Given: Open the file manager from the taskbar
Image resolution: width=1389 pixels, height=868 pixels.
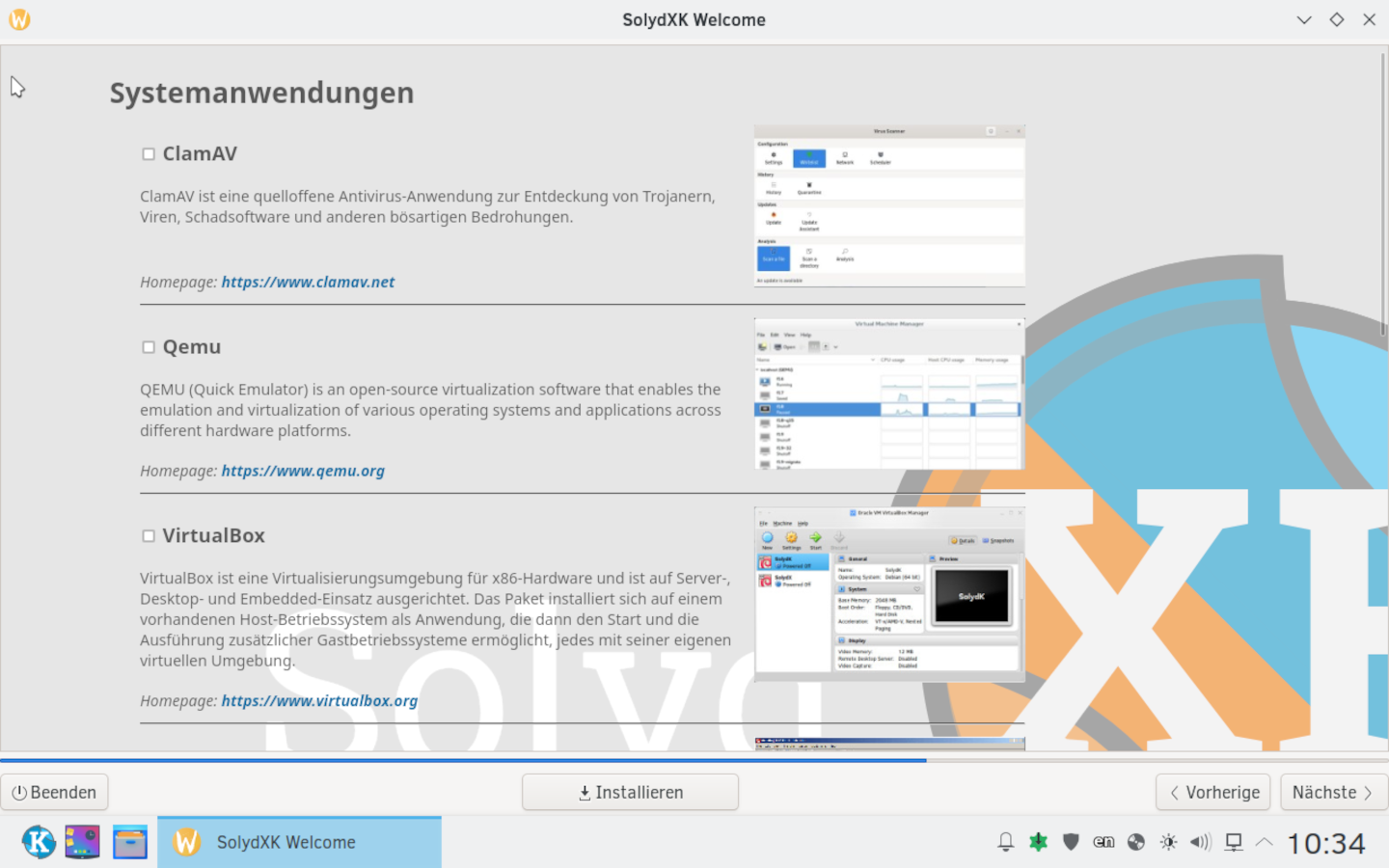Looking at the screenshot, I should (129, 842).
